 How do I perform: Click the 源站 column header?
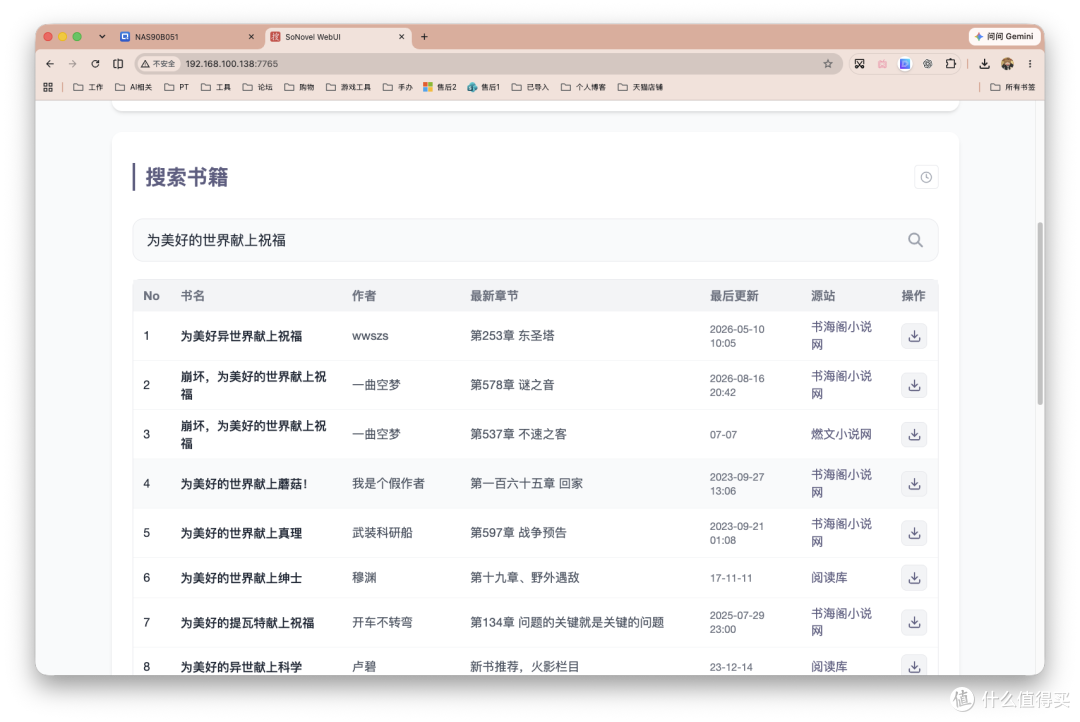click(822, 296)
